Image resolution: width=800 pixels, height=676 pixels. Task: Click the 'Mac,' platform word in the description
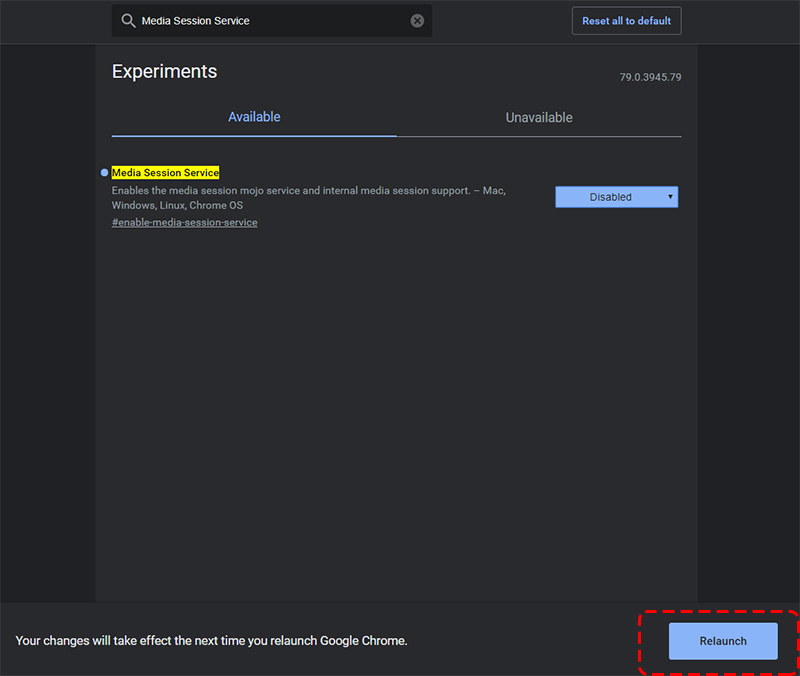point(494,190)
